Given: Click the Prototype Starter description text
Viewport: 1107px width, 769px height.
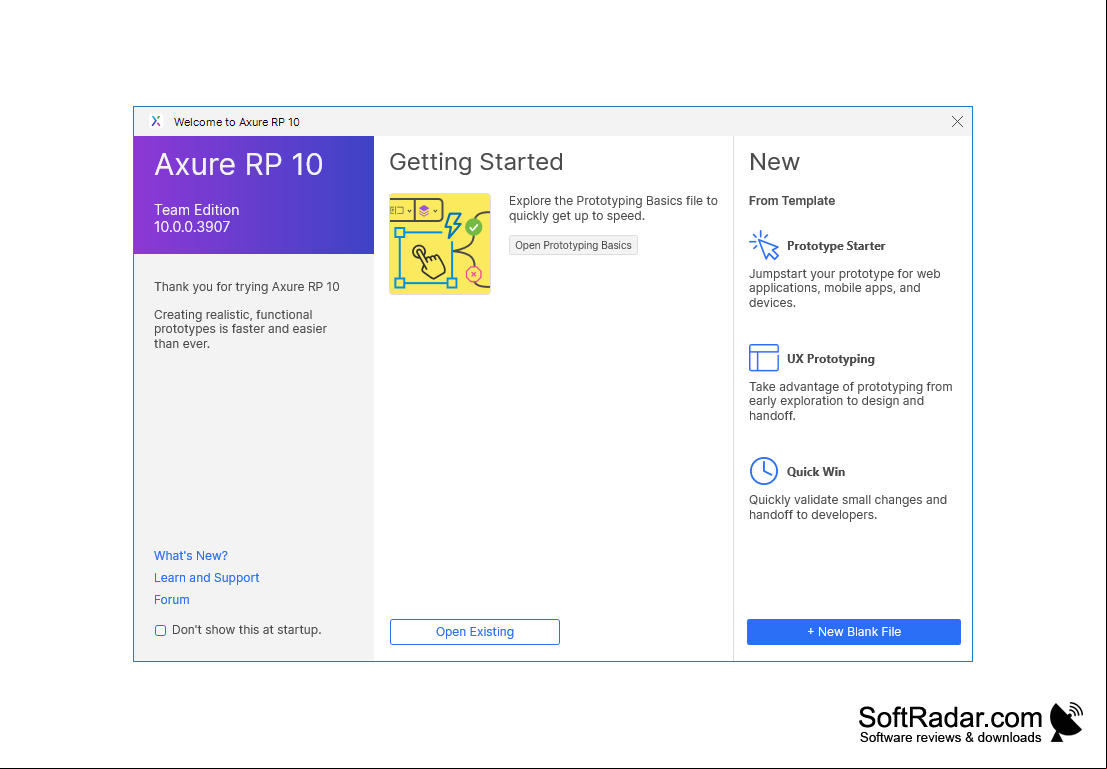Looking at the screenshot, I should click(844, 288).
